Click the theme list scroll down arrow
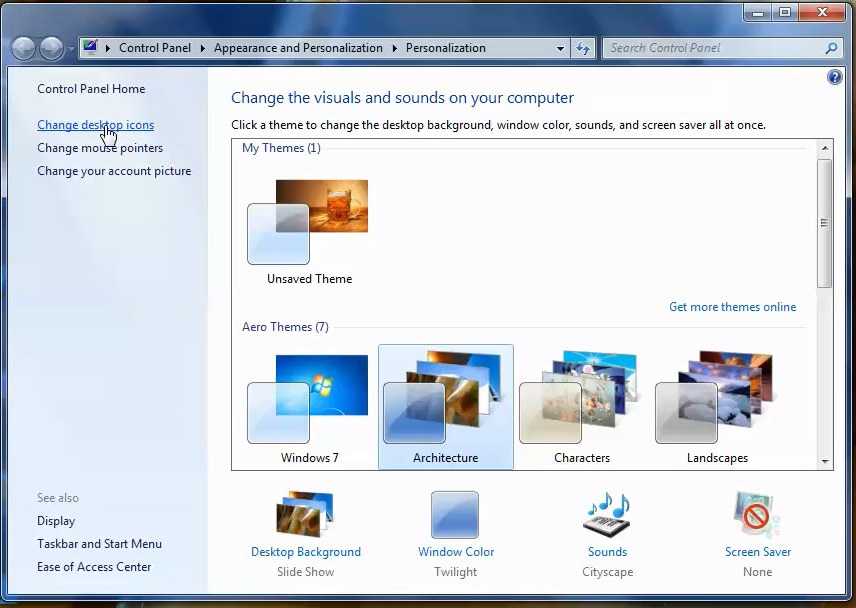The image size is (856, 608). (x=824, y=462)
